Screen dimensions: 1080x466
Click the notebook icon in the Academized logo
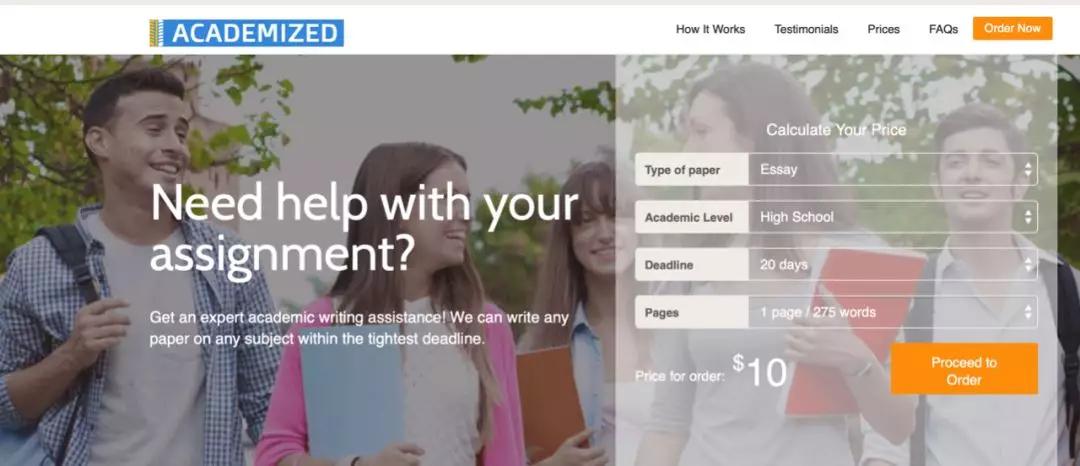point(157,33)
